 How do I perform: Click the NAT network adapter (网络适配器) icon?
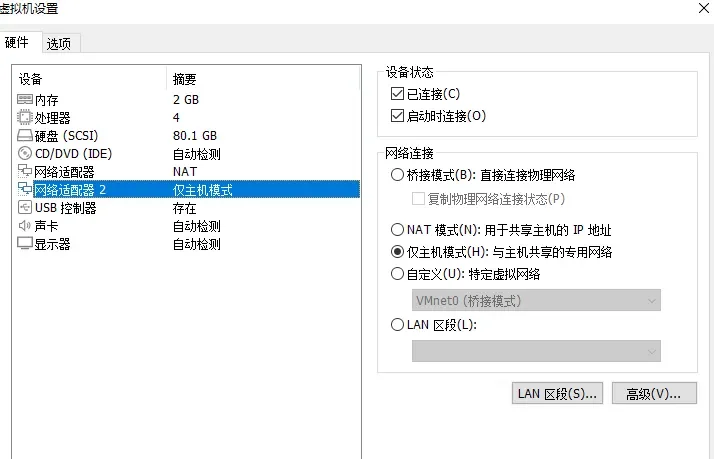25,172
